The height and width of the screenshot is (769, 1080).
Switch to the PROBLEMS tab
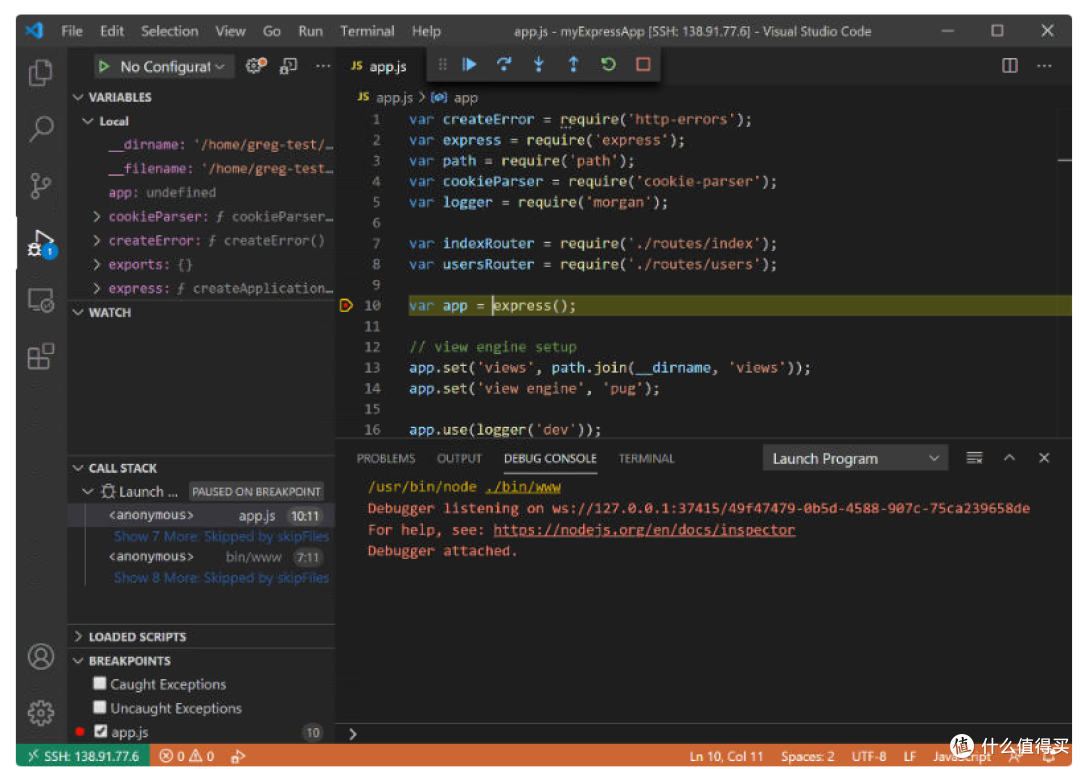386,459
